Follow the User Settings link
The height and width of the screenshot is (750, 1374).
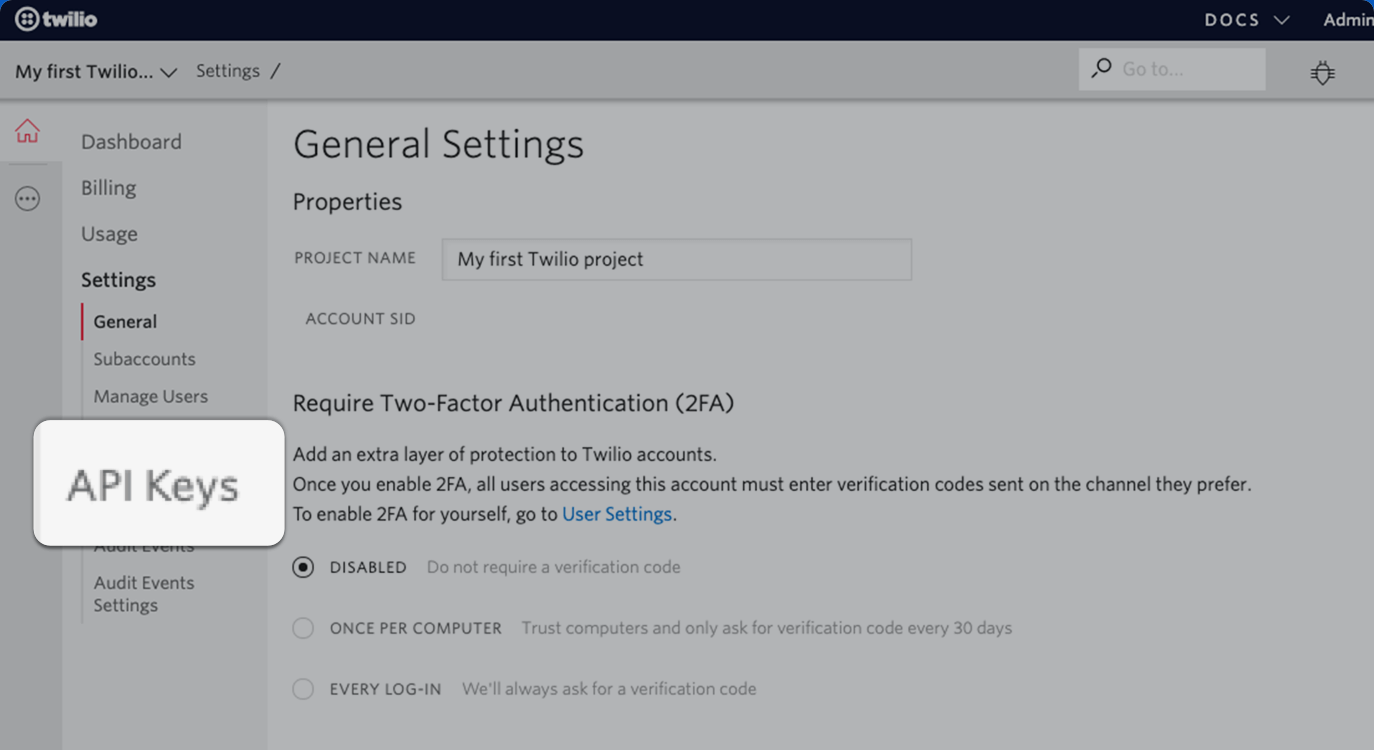(617, 514)
